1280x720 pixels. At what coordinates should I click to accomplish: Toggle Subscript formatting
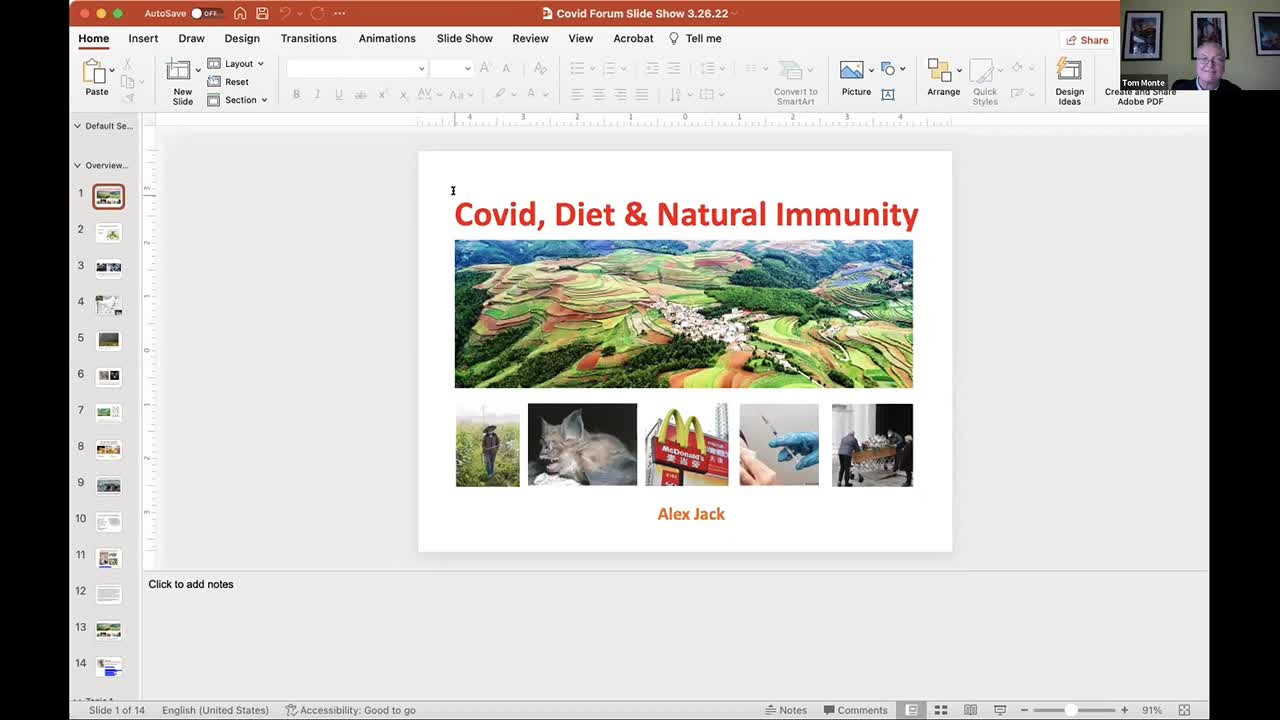[403, 94]
